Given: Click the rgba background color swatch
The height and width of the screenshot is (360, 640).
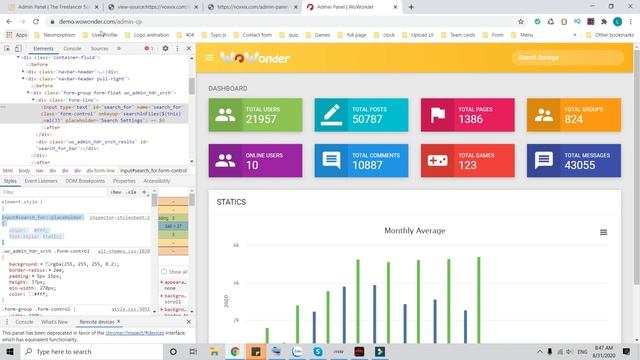Looking at the screenshot, I should 47,264.
